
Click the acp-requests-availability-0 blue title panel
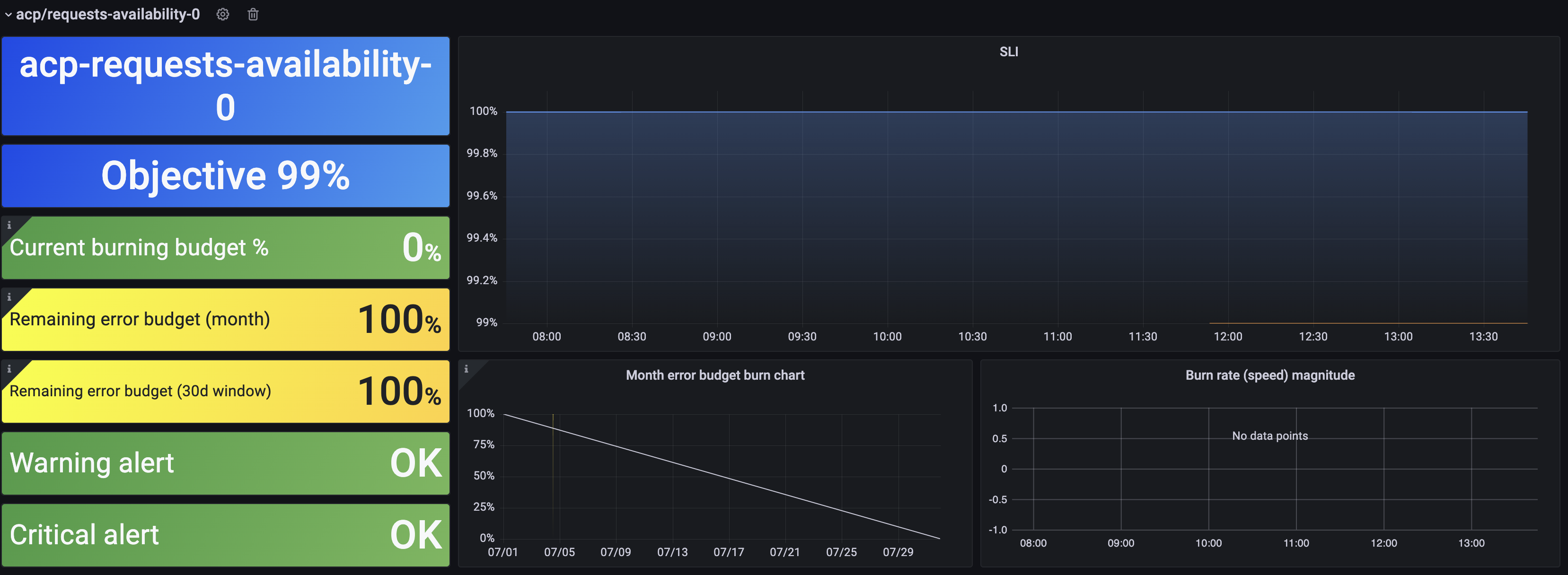225,86
